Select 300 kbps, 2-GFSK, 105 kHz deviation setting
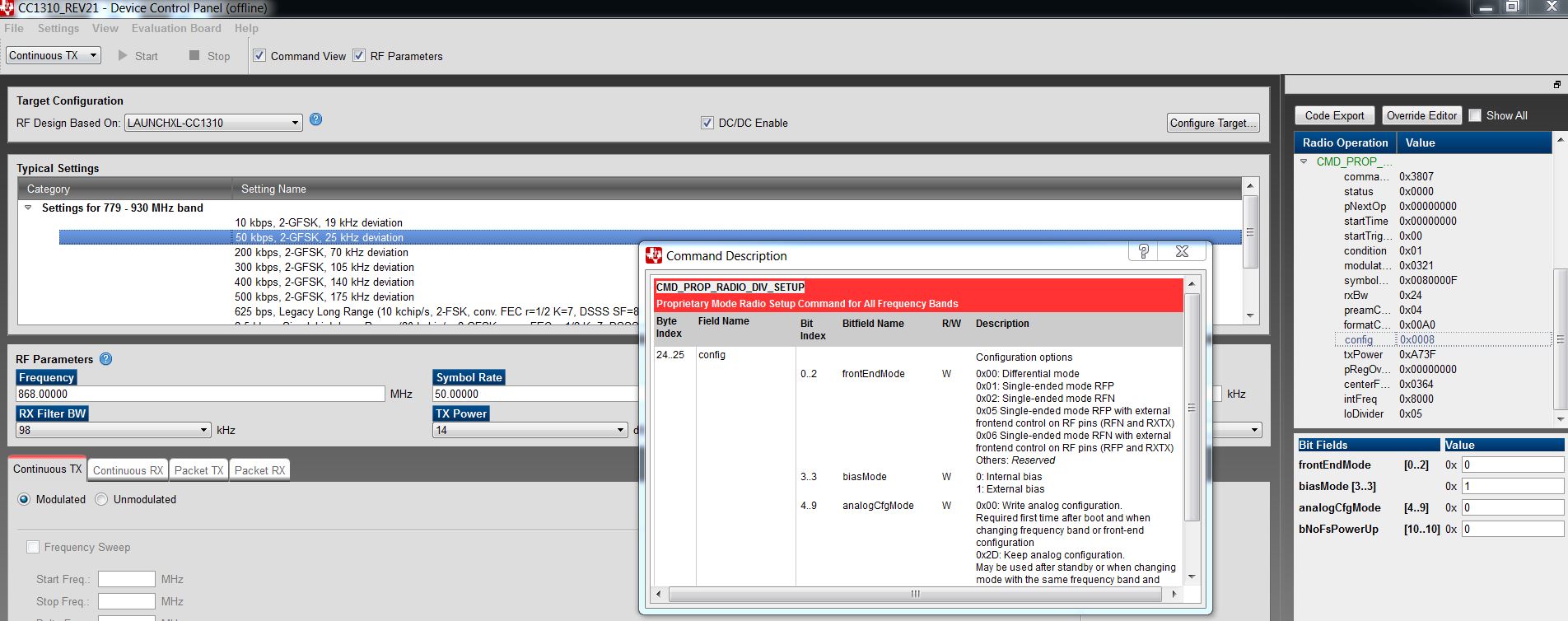The height and width of the screenshot is (621, 1568). 324,267
